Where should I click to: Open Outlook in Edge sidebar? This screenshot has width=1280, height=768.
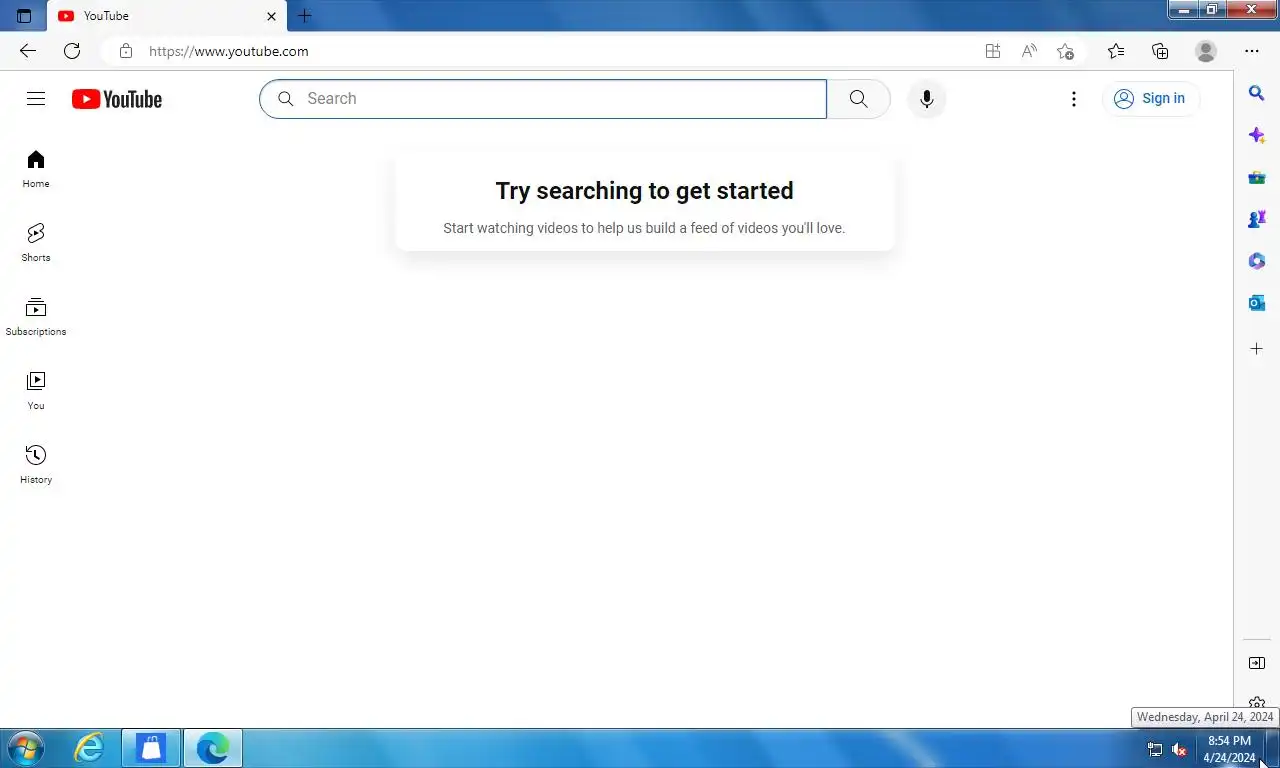[x=1257, y=303]
